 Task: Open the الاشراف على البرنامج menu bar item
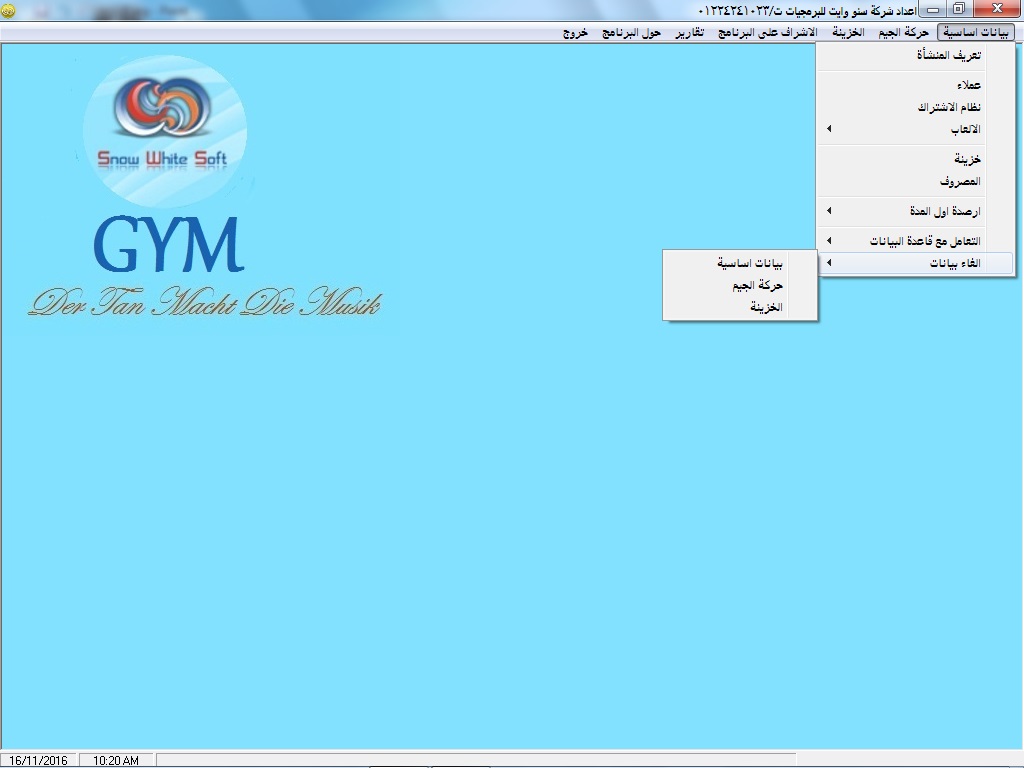(x=768, y=32)
